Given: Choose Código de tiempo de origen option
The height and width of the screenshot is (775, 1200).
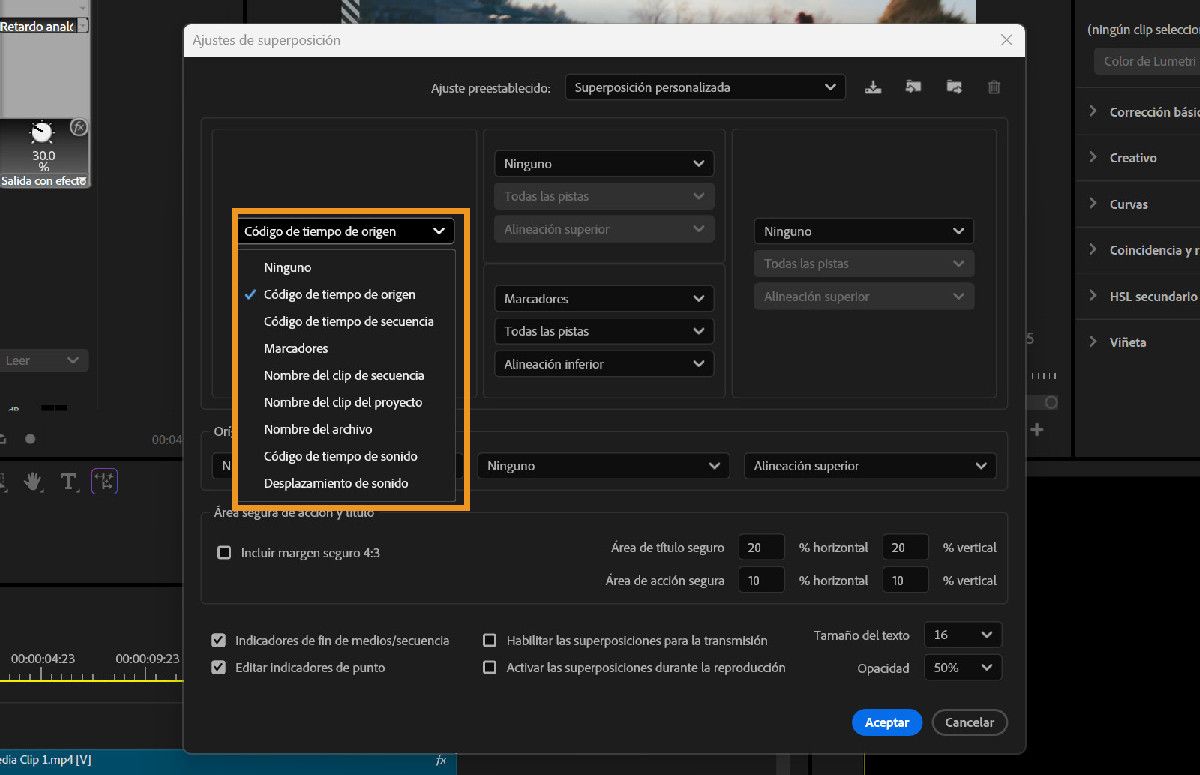Looking at the screenshot, I should coord(345,294).
